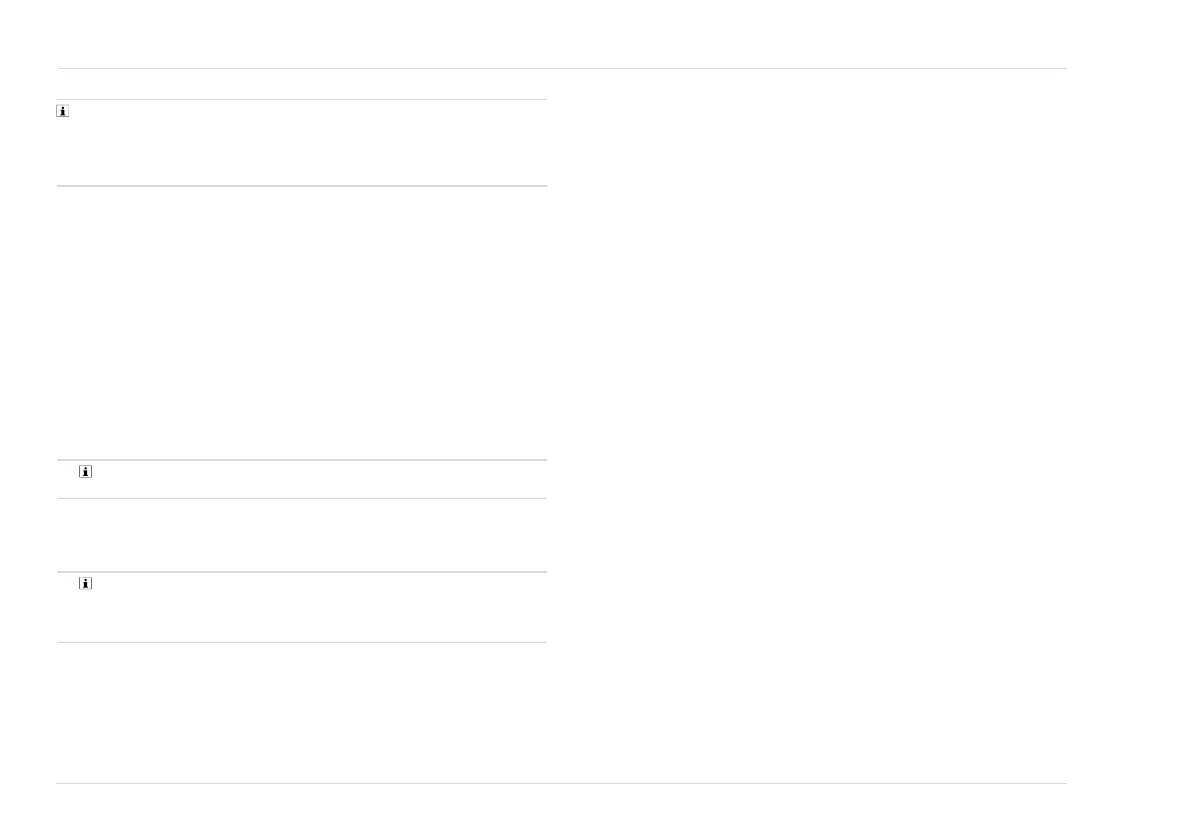Click the bottom border of the middle note box
This screenshot has width=1190, height=840.
tap(302, 499)
